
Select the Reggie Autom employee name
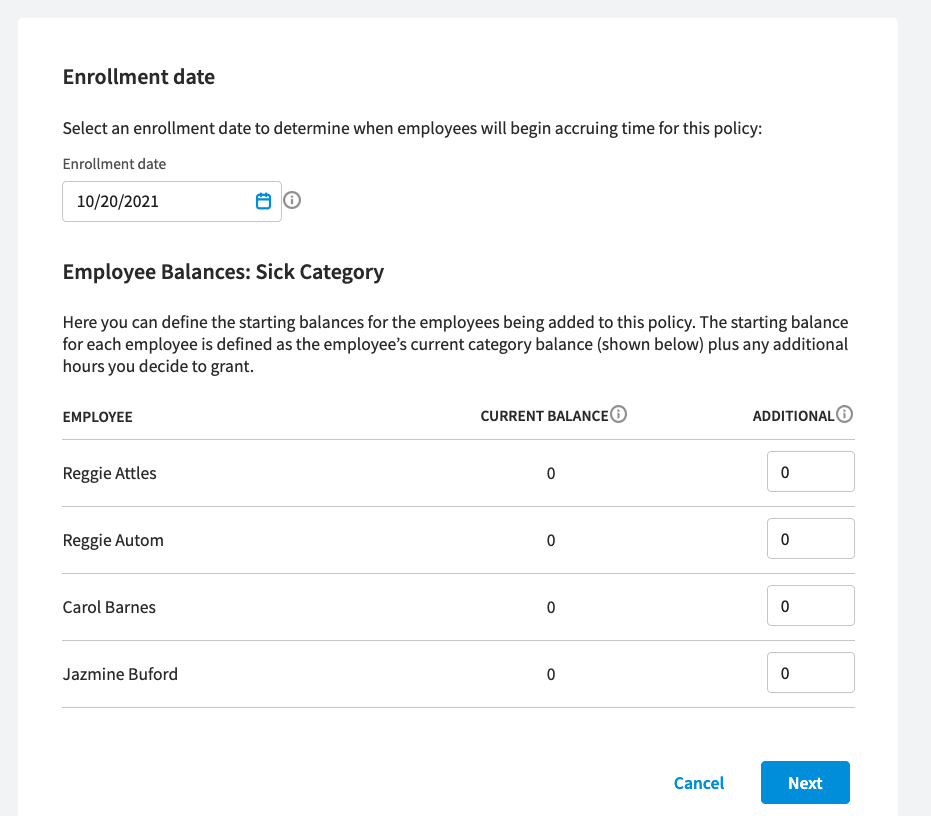point(113,540)
